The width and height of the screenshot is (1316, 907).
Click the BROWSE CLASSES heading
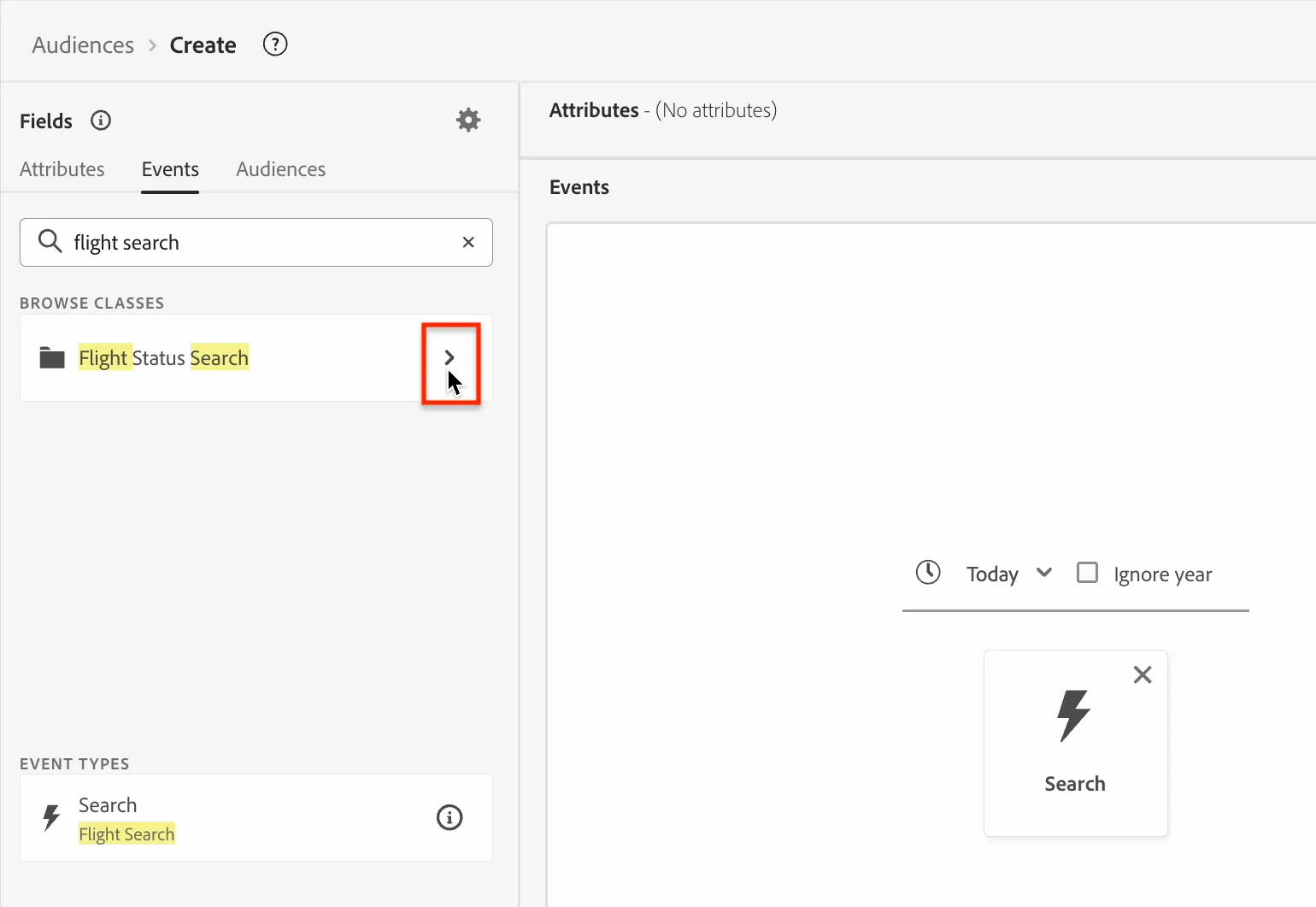[92, 303]
